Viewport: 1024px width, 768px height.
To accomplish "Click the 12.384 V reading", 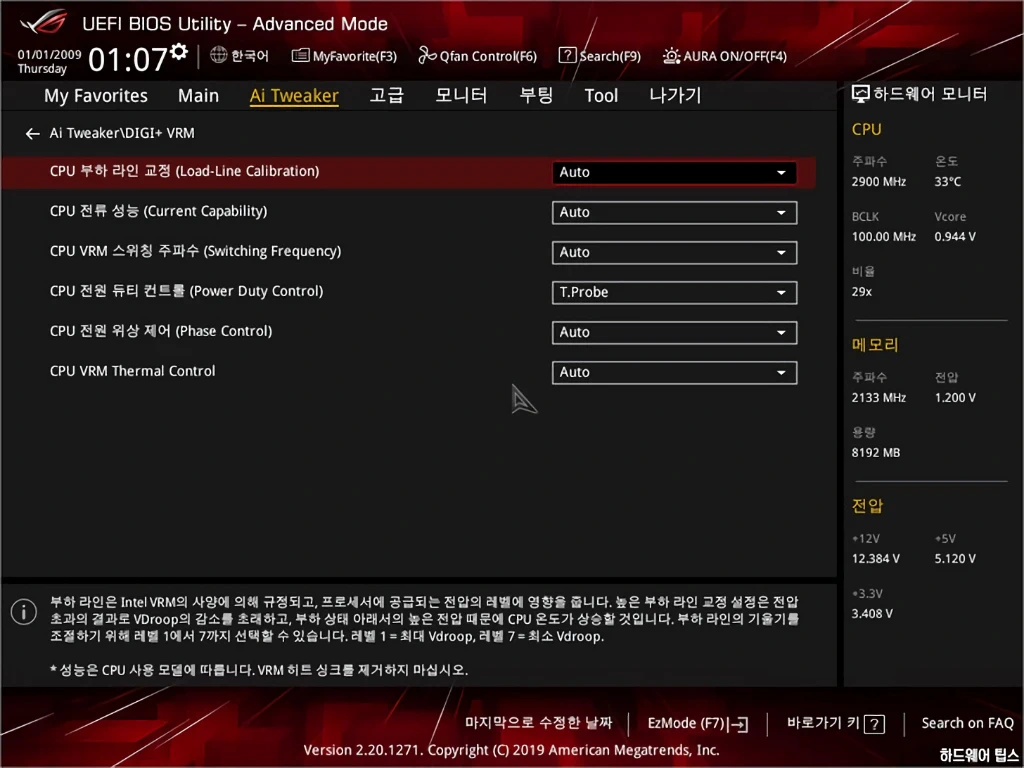I will point(875,558).
